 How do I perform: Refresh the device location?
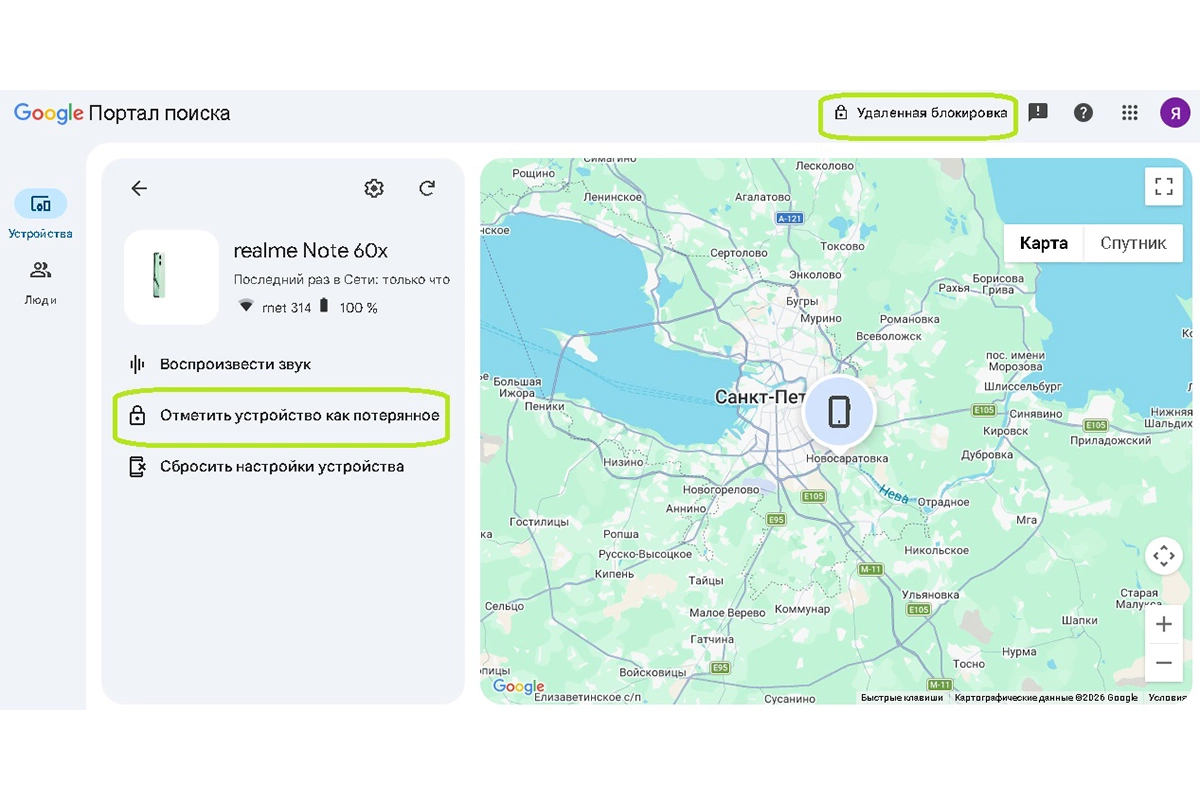click(427, 188)
